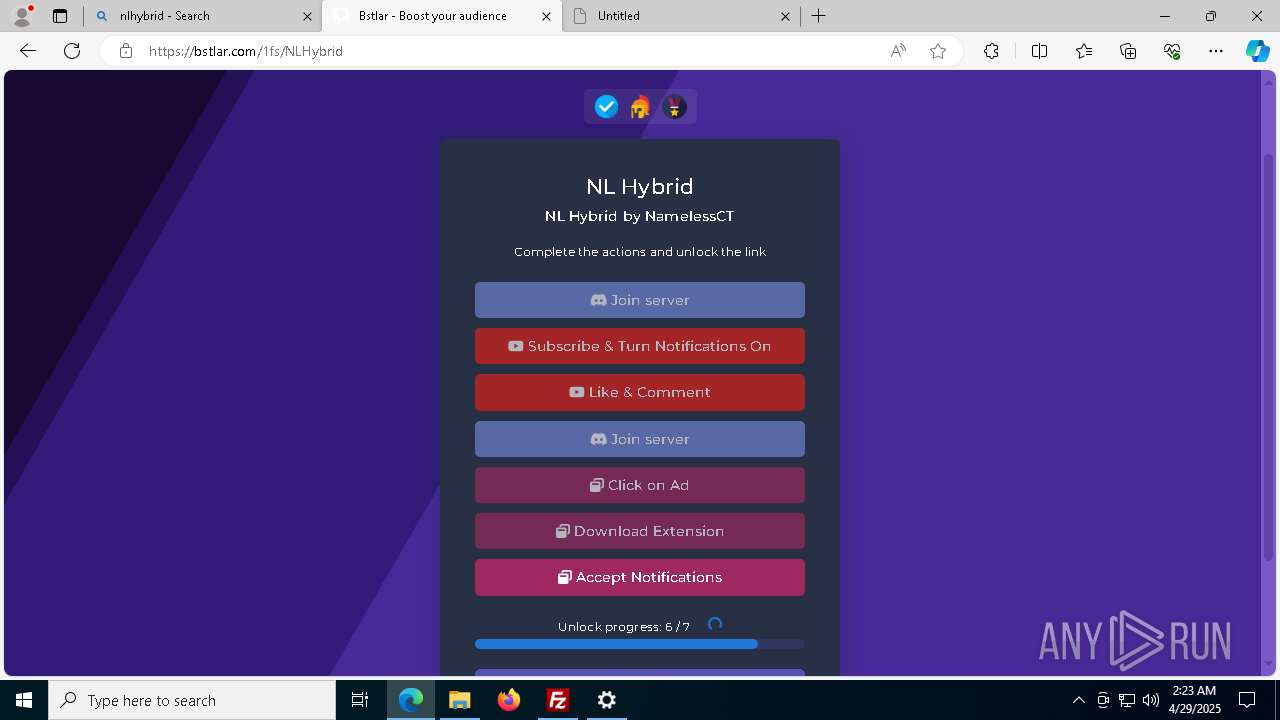The height and width of the screenshot is (720, 1280).
Task: View site information lock icon
Action: pyautogui.click(x=126, y=51)
